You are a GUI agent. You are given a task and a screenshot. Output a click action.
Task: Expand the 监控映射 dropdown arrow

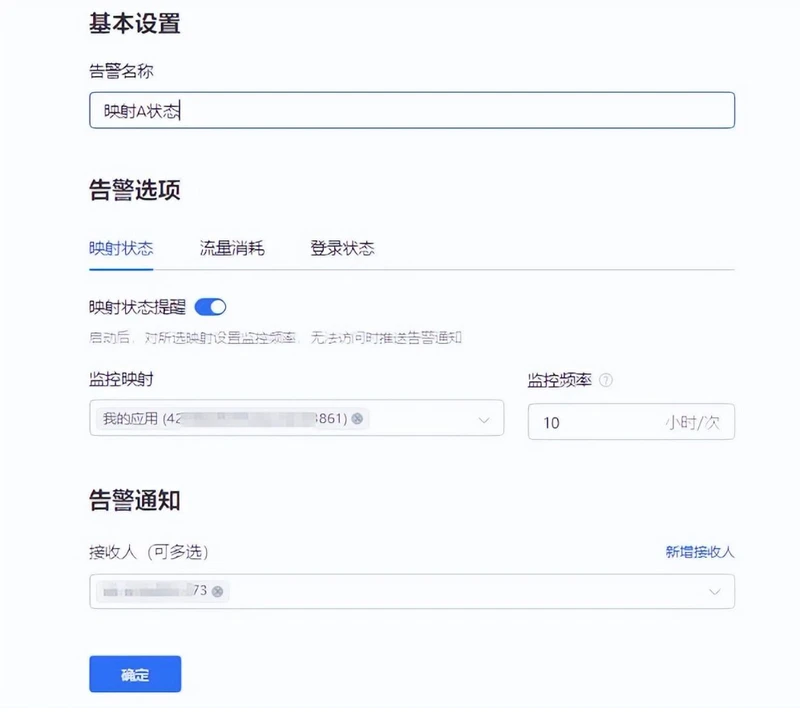484,421
